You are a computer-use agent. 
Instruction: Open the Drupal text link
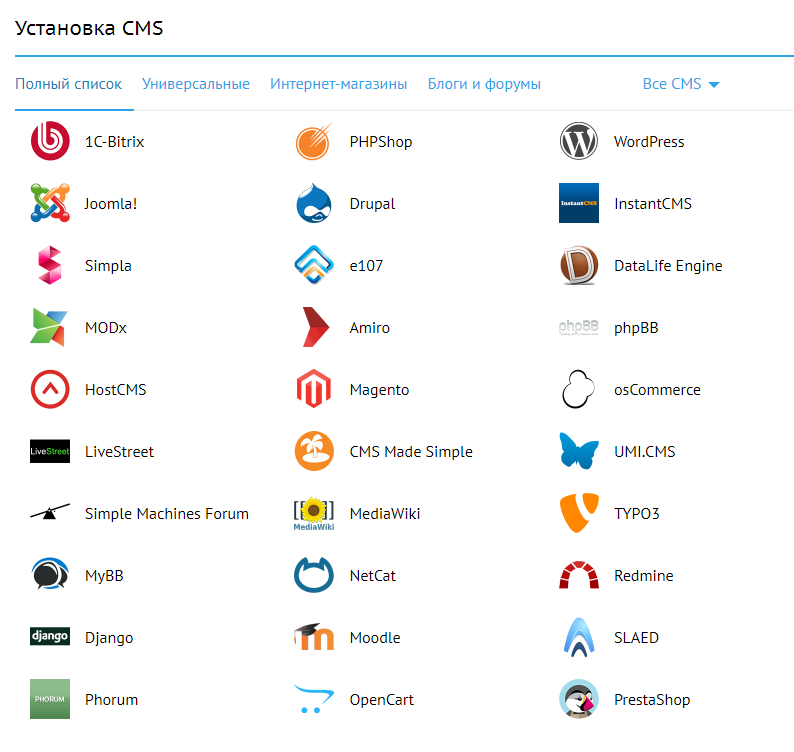coord(372,204)
